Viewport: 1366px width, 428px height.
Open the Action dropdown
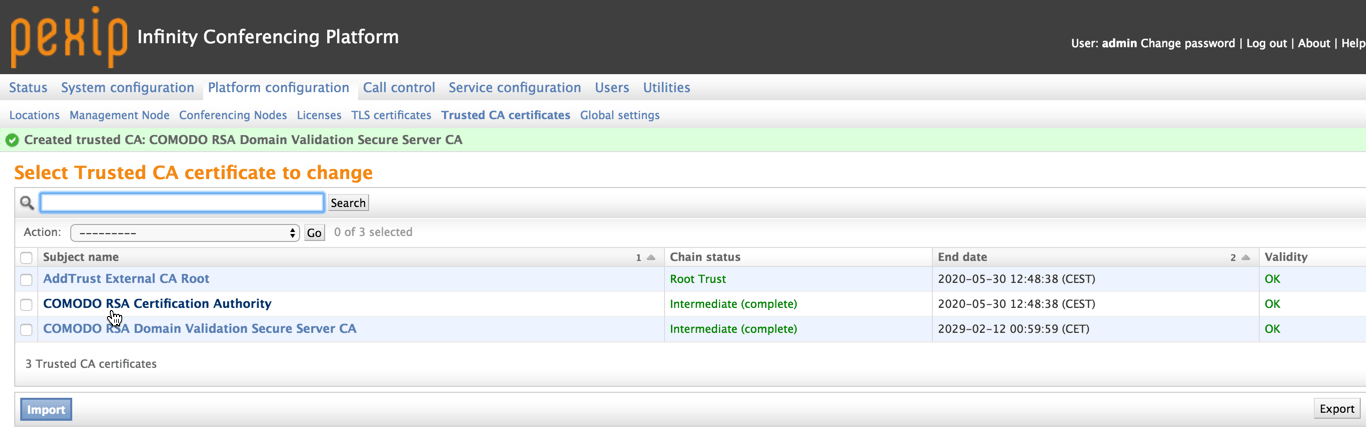[x=185, y=233]
